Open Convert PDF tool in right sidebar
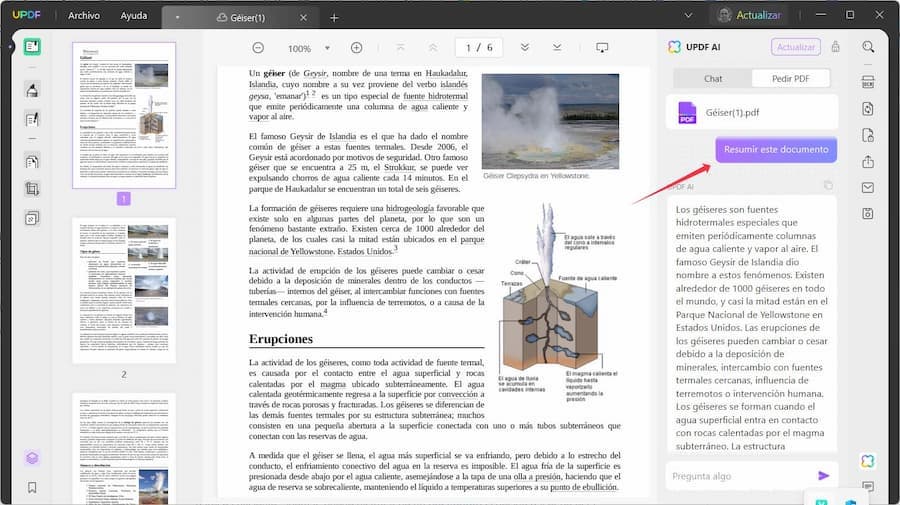900x505 pixels. click(x=868, y=108)
